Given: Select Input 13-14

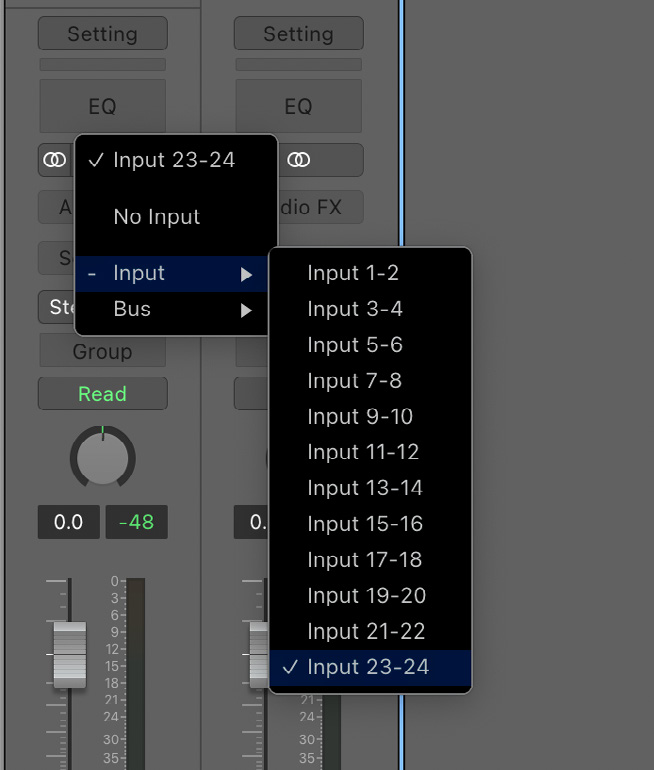Looking at the screenshot, I should pyautogui.click(x=370, y=488).
